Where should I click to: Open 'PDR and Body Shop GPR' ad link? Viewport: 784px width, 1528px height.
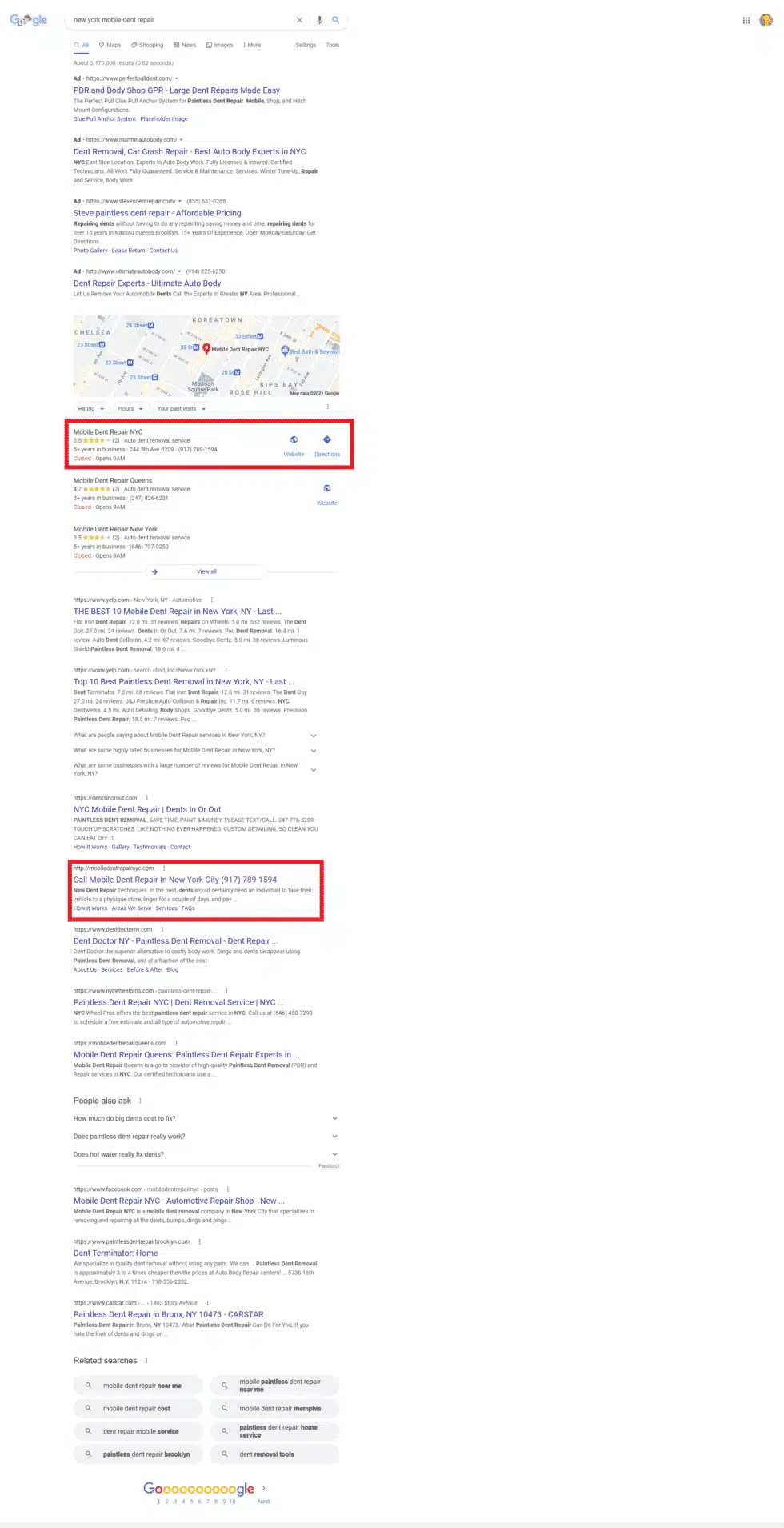[x=177, y=90]
